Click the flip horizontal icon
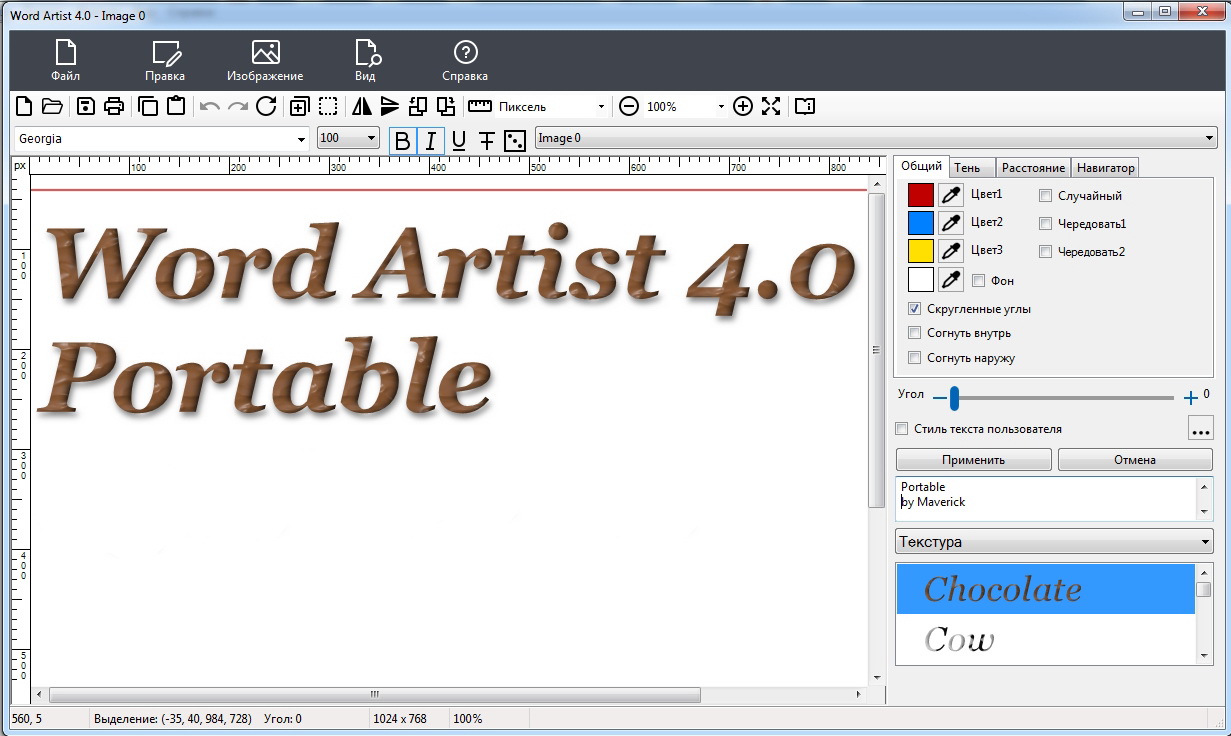The width and height of the screenshot is (1231, 736). tap(362, 106)
